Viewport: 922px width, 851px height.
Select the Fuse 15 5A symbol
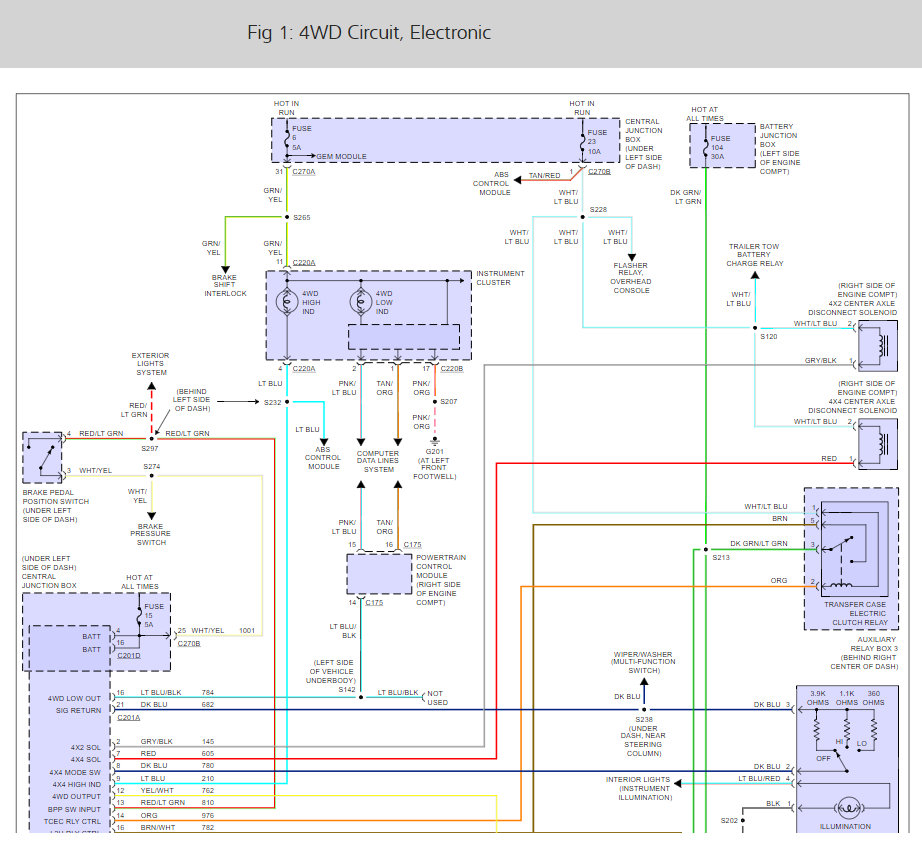click(x=139, y=616)
